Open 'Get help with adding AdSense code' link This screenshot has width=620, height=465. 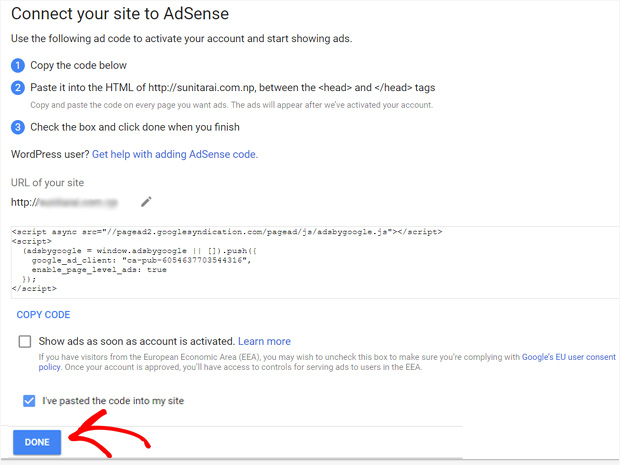(175, 154)
